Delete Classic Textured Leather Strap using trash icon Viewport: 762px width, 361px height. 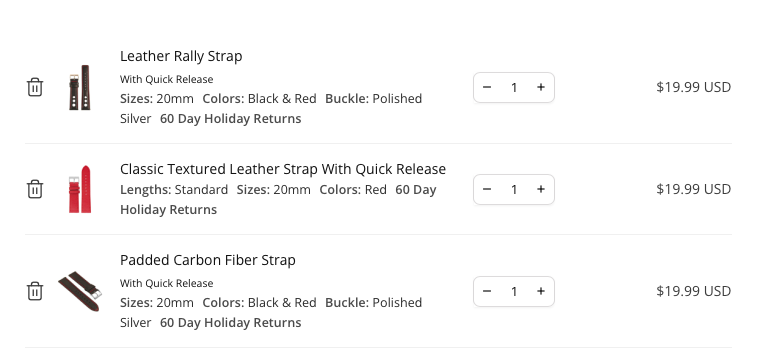tap(35, 189)
